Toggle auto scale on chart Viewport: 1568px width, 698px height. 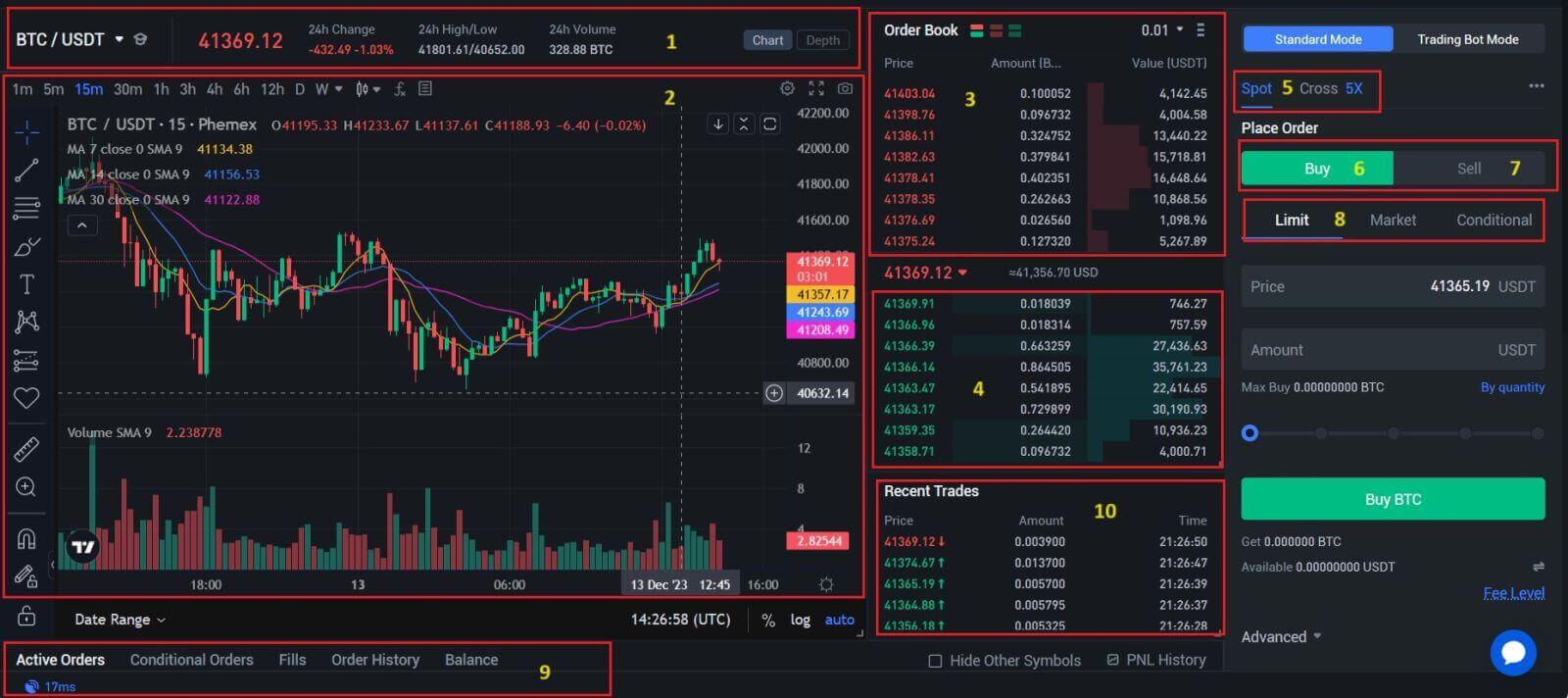pyautogui.click(x=839, y=620)
